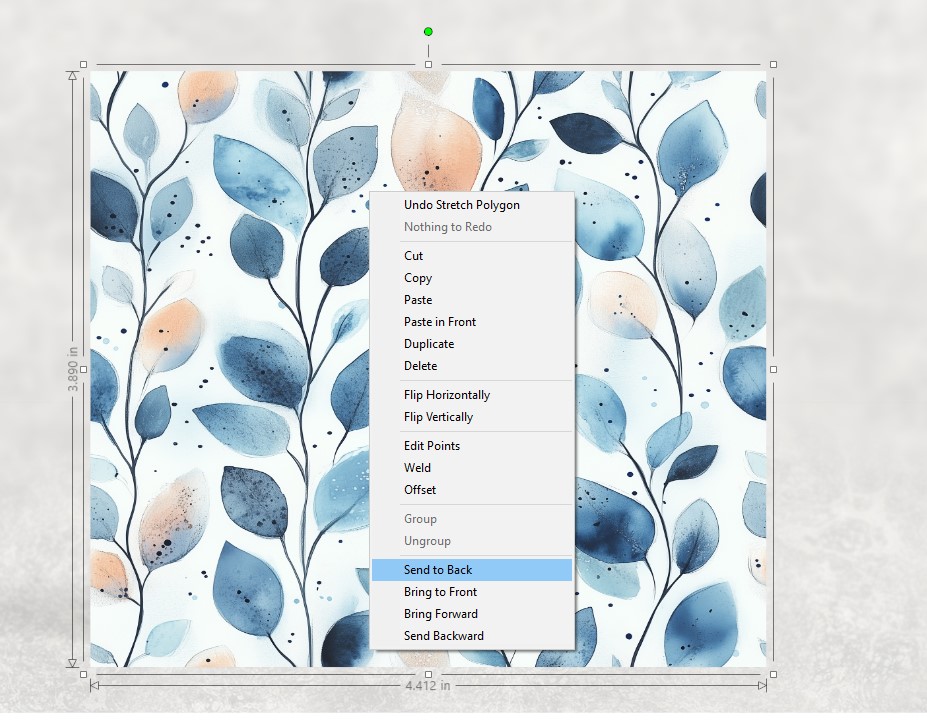Send the object backward one level
The height and width of the screenshot is (723, 927).
click(x=443, y=636)
